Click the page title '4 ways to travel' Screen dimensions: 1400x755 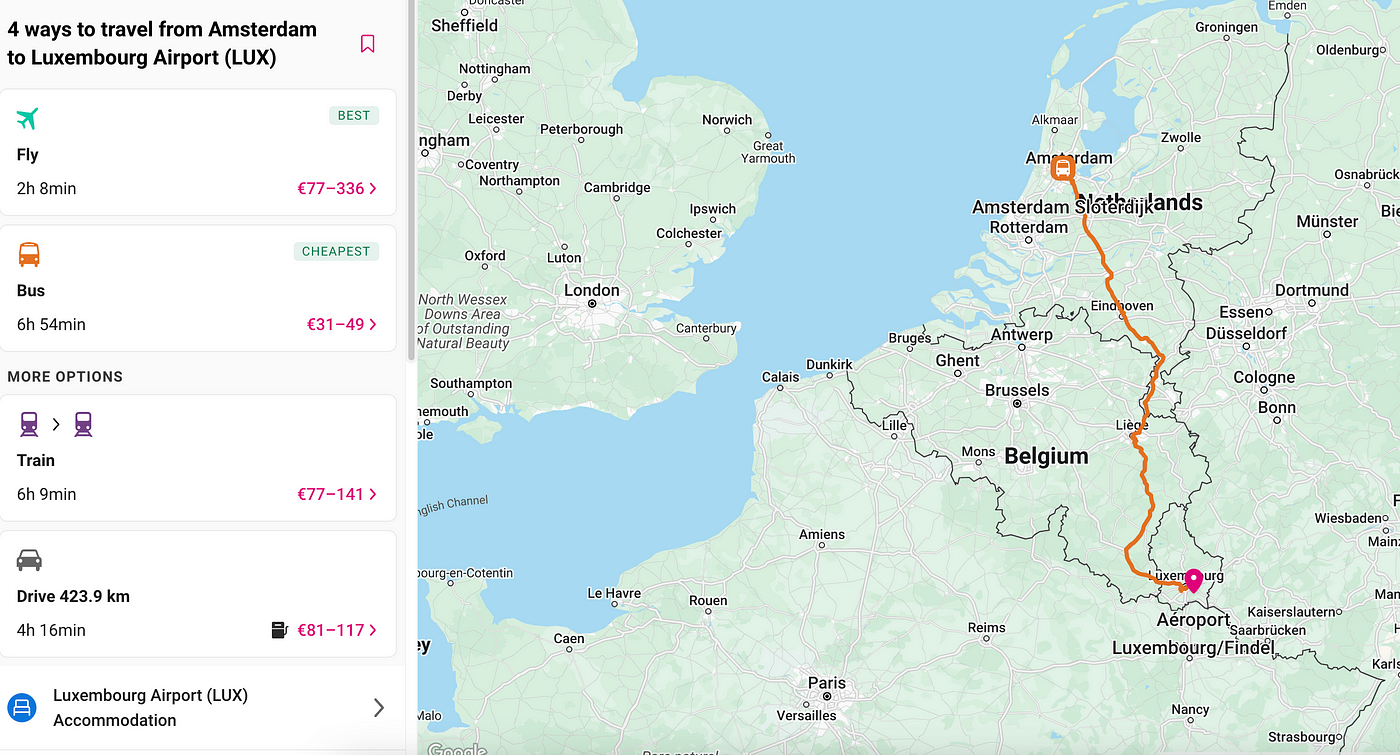(162, 43)
